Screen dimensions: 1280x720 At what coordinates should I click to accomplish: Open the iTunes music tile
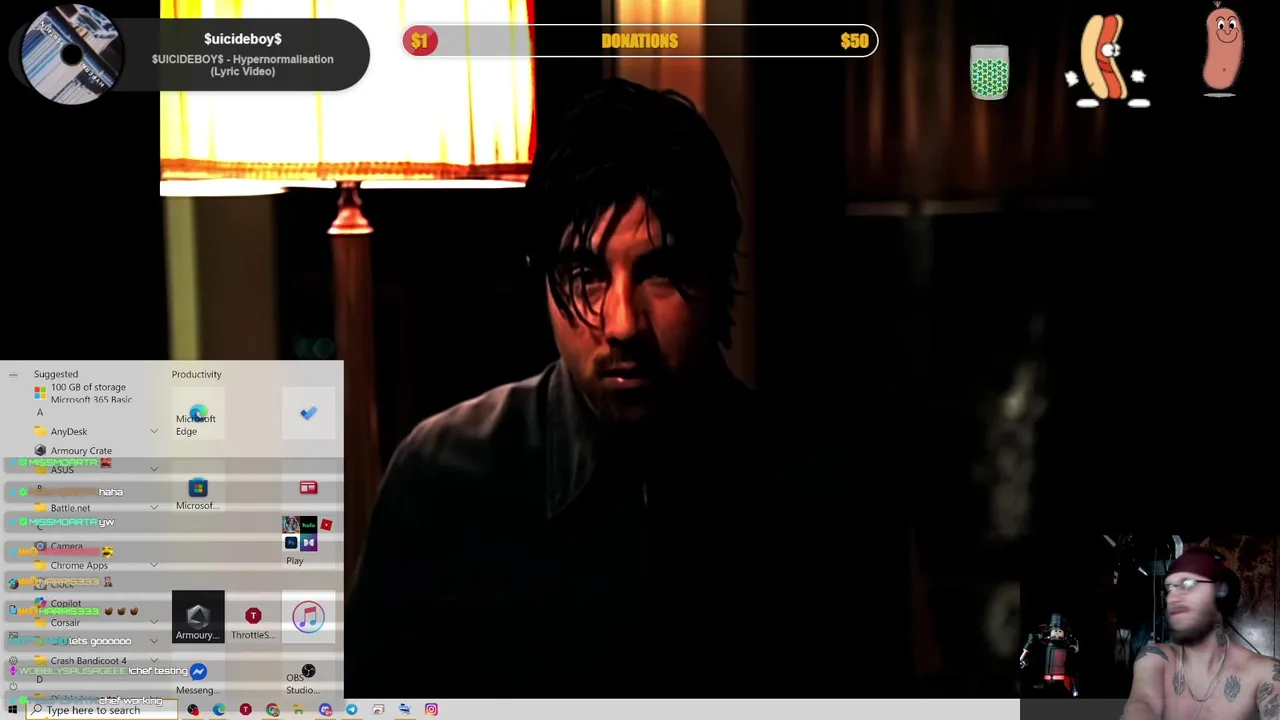308,617
